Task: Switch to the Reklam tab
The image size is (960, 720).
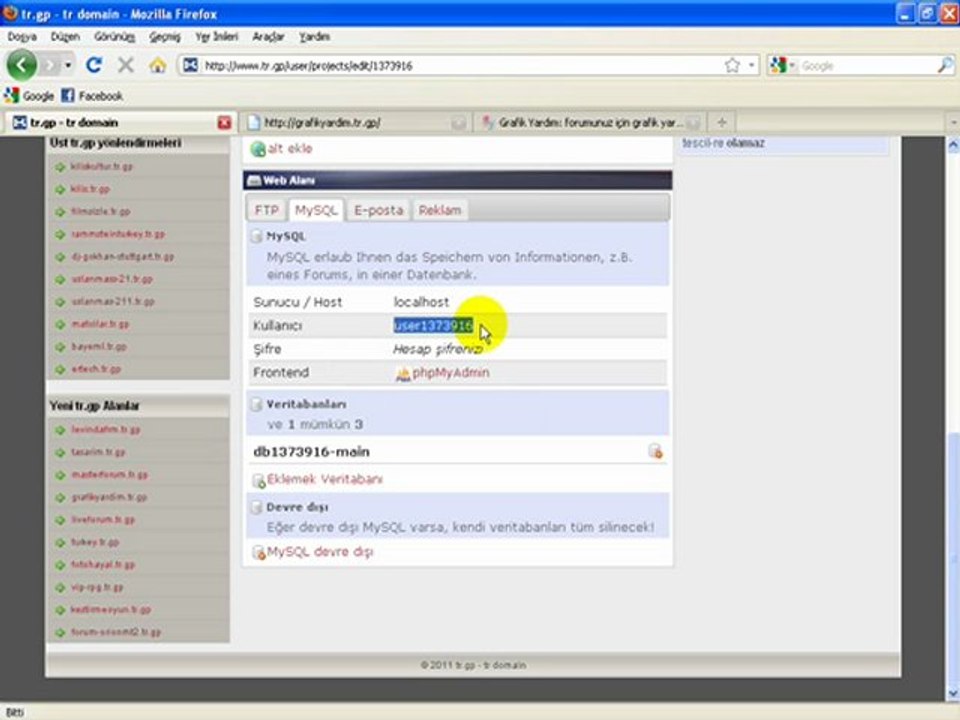Action: pos(440,210)
